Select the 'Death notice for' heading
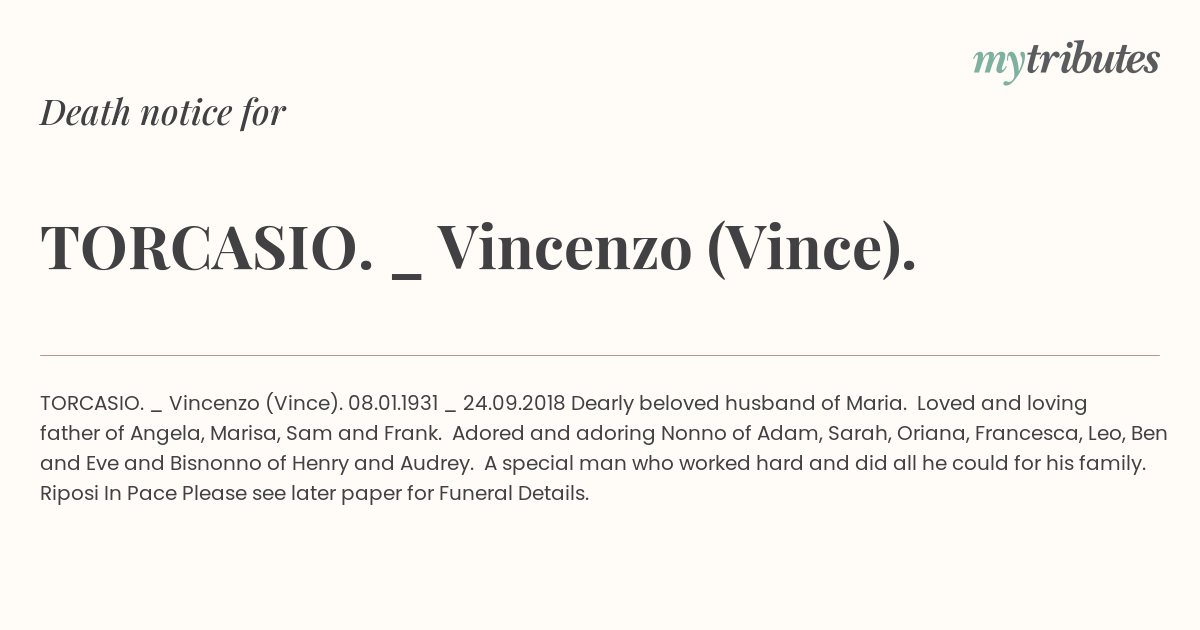This screenshot has width=1200, height=630. pyautogui.click(x=163, y=113)
